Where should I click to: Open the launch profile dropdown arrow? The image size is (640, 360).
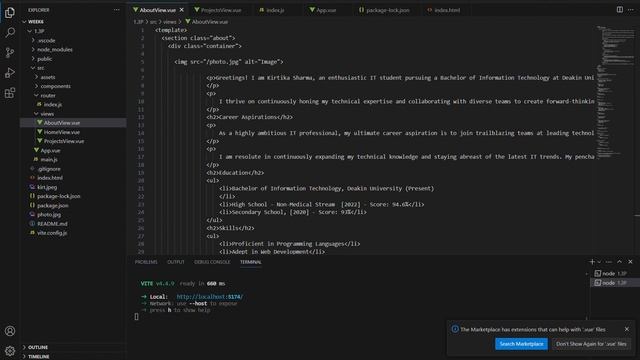click(599, 262)
